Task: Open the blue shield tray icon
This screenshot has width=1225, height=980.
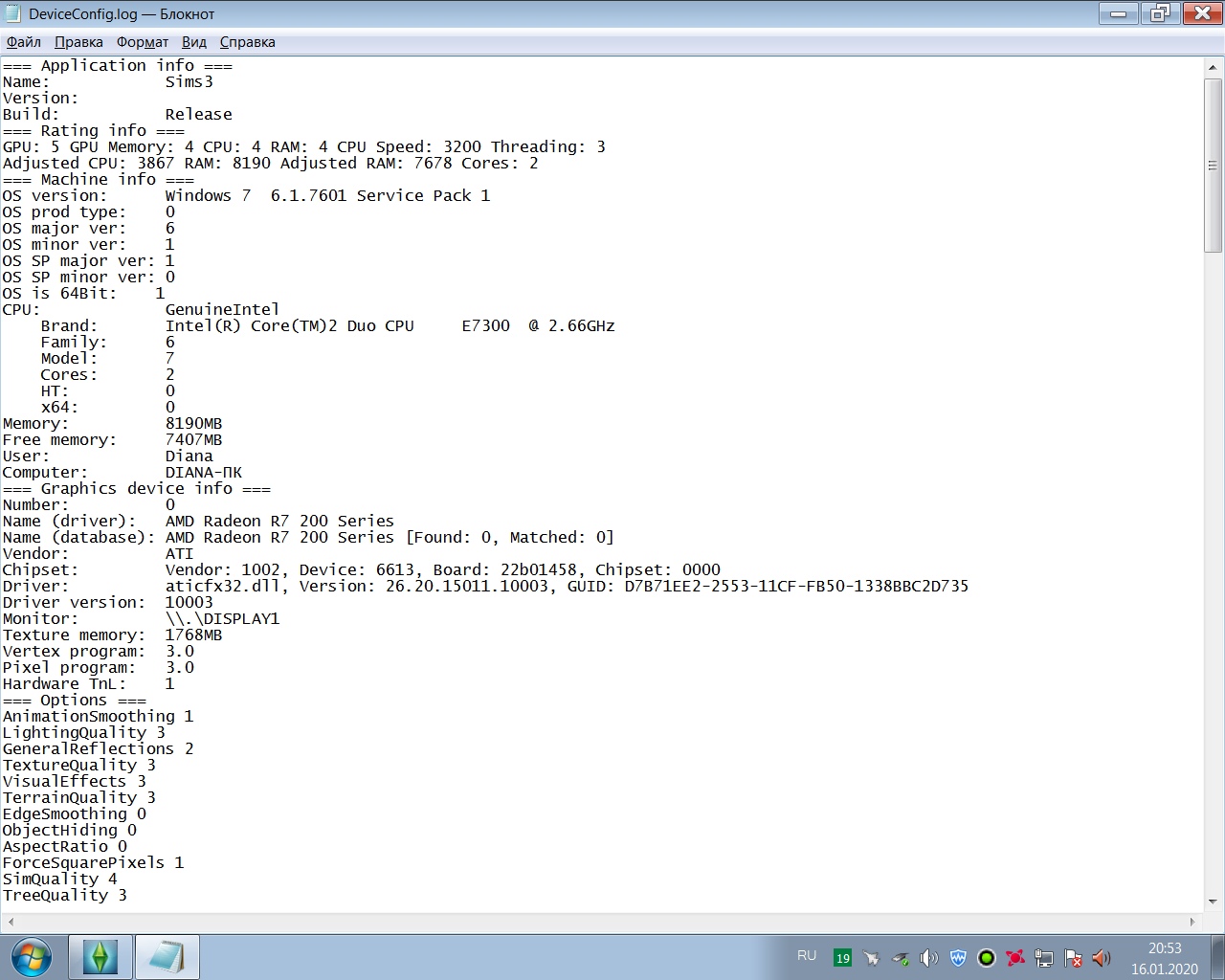Action: coord(958,958)
